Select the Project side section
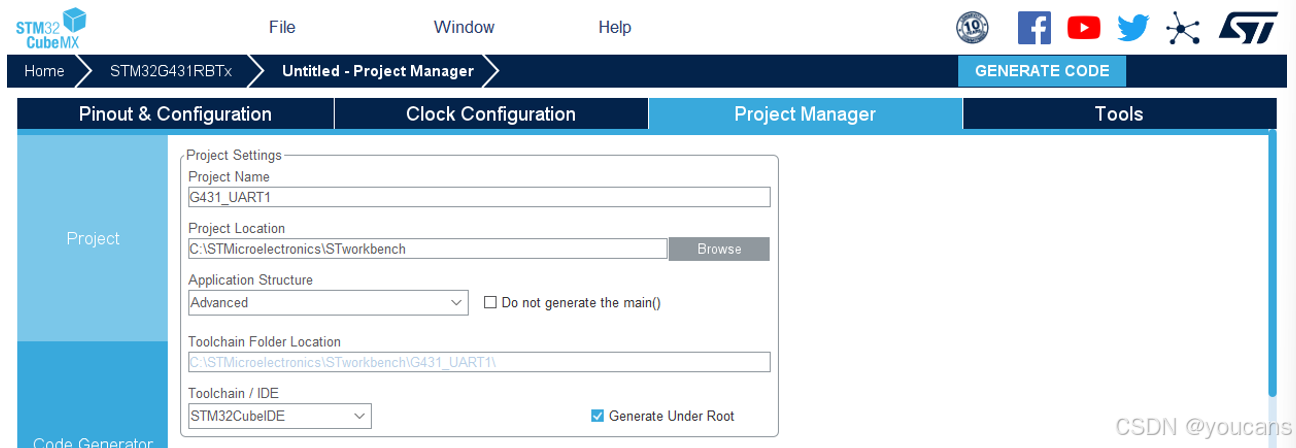Viewport: 1296px width, 448px height. 93,238
